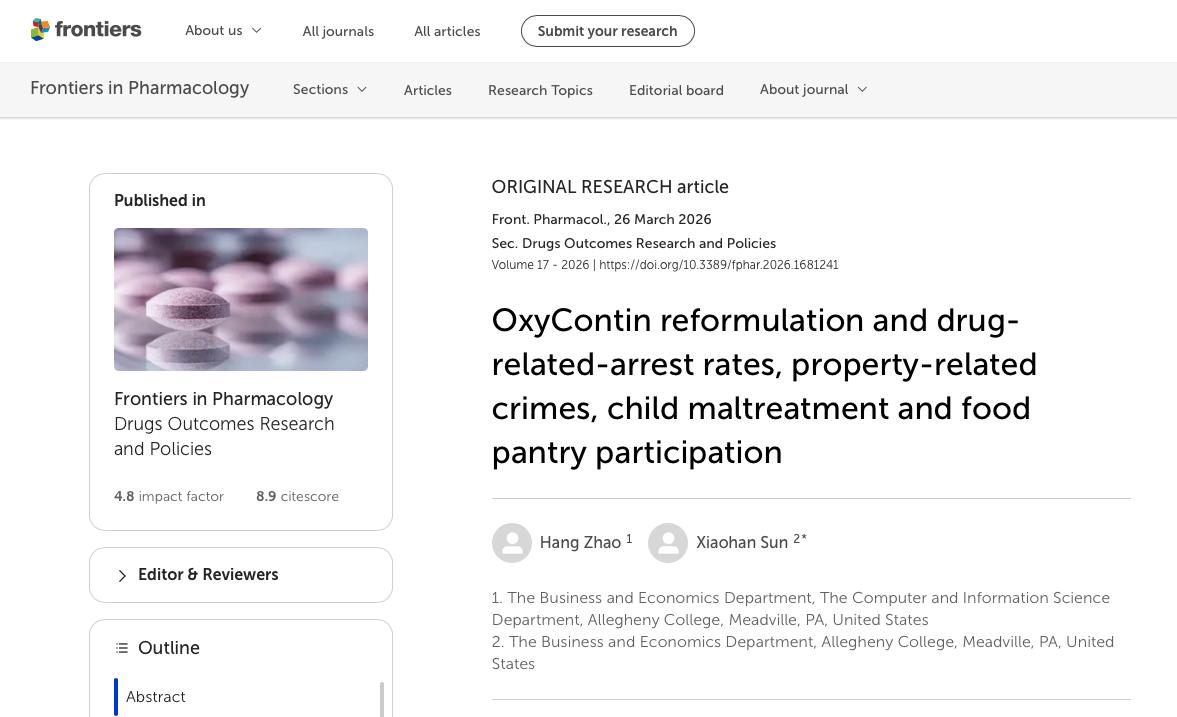The width and height of the screenshot is (1177, 717).
Task: Open the Articles tab
Action: click(x=428, y=90)
